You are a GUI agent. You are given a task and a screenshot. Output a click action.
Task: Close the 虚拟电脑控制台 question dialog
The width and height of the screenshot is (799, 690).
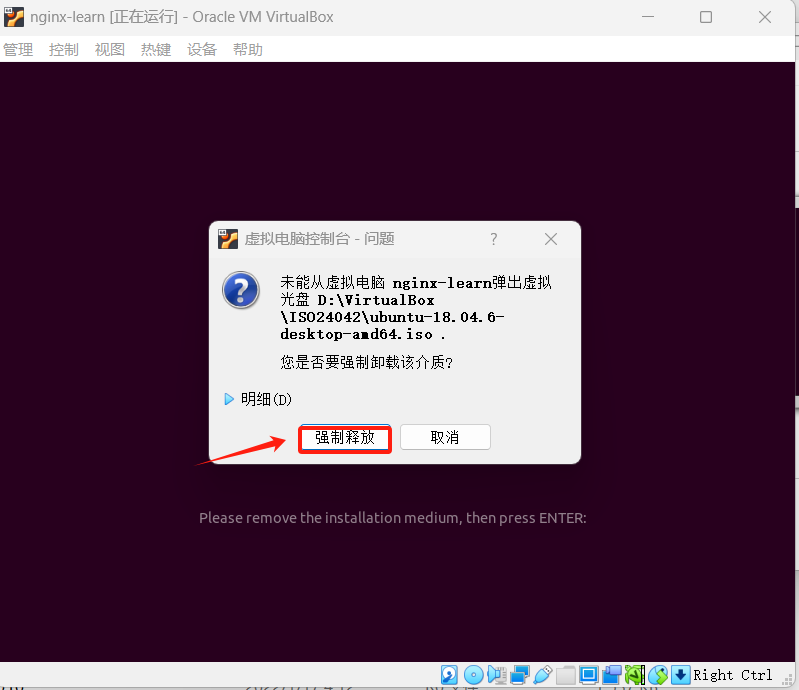551,239
